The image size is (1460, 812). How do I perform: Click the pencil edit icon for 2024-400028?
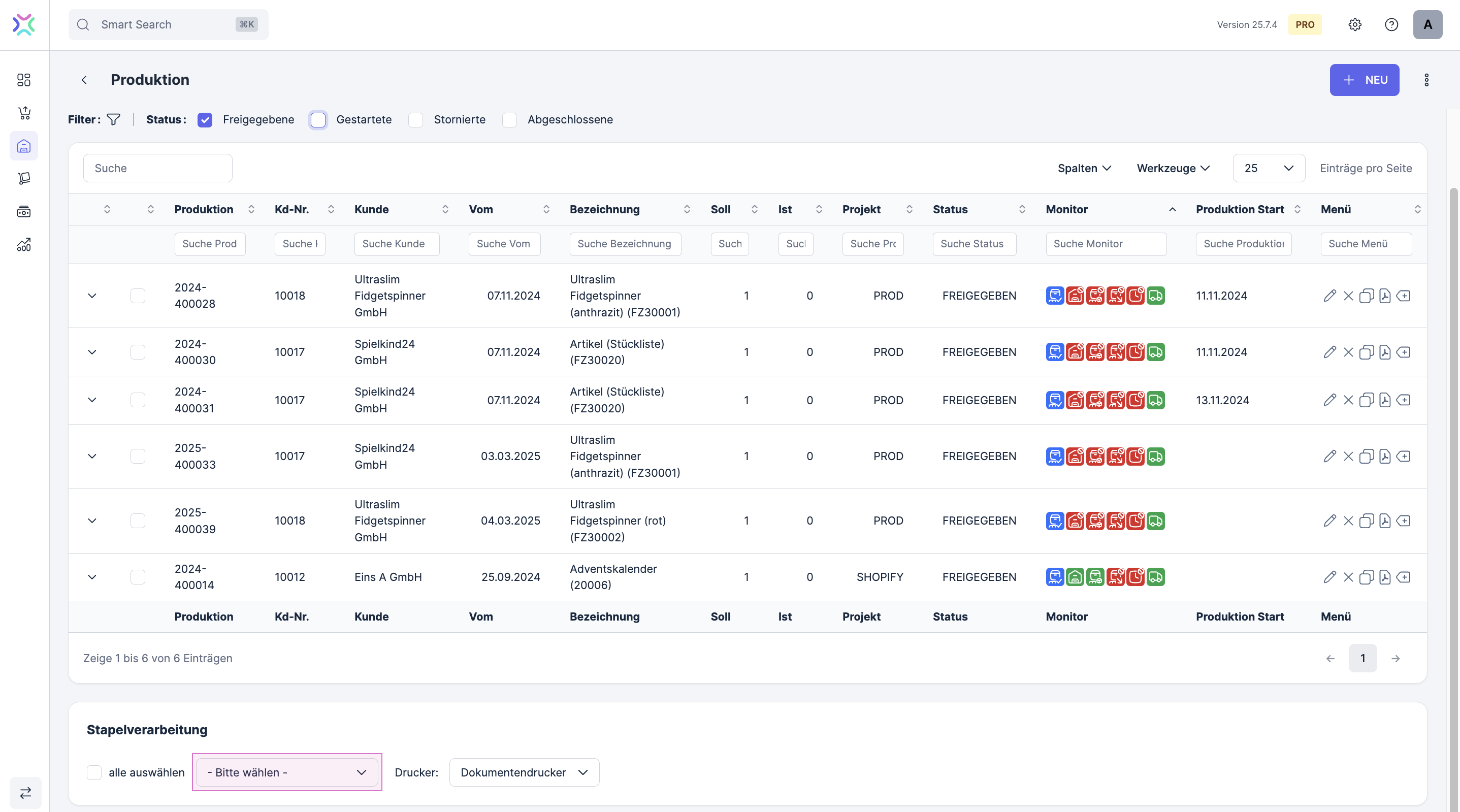tap(1329, 296)
